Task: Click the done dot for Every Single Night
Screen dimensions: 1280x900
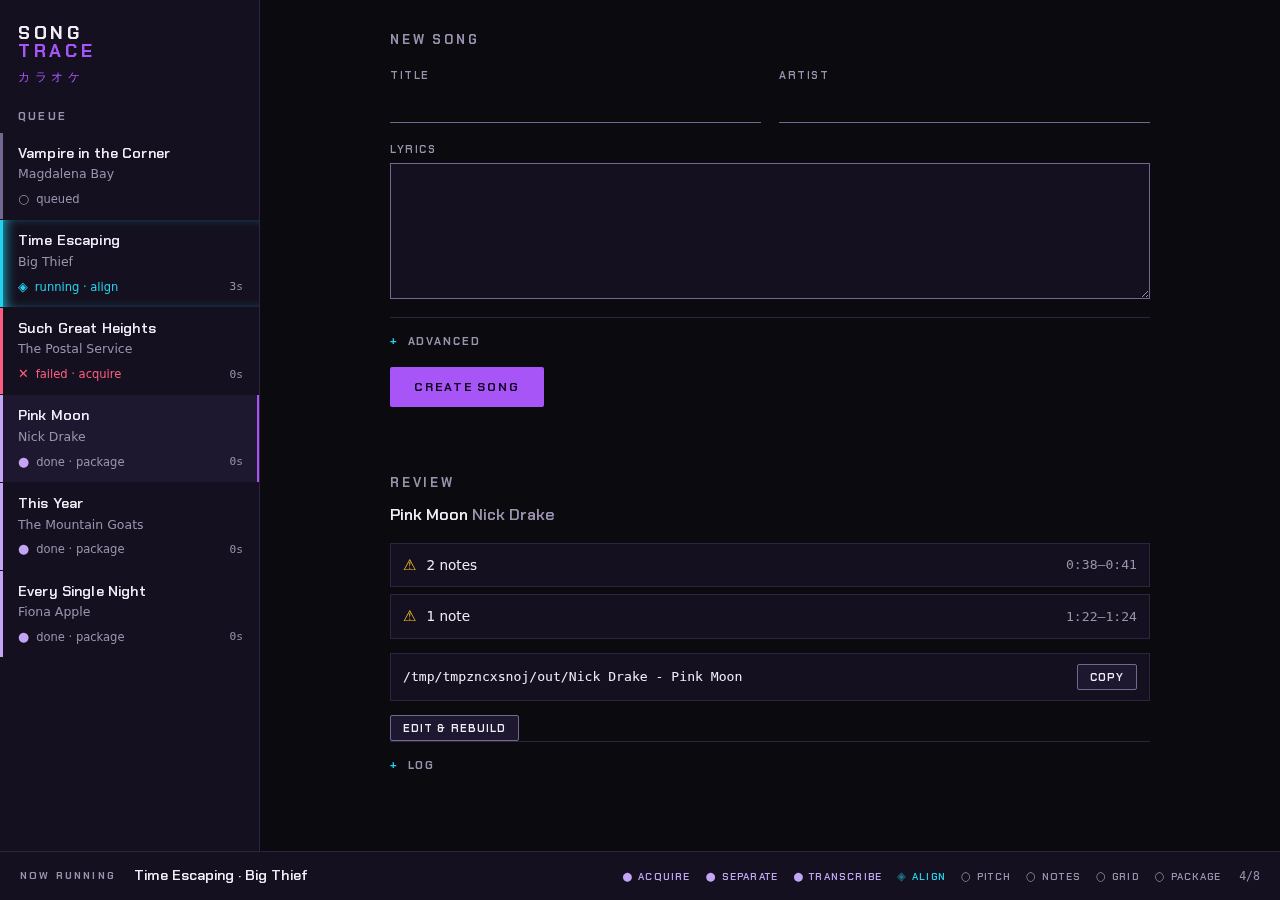Action: click(x=24, y=637)
